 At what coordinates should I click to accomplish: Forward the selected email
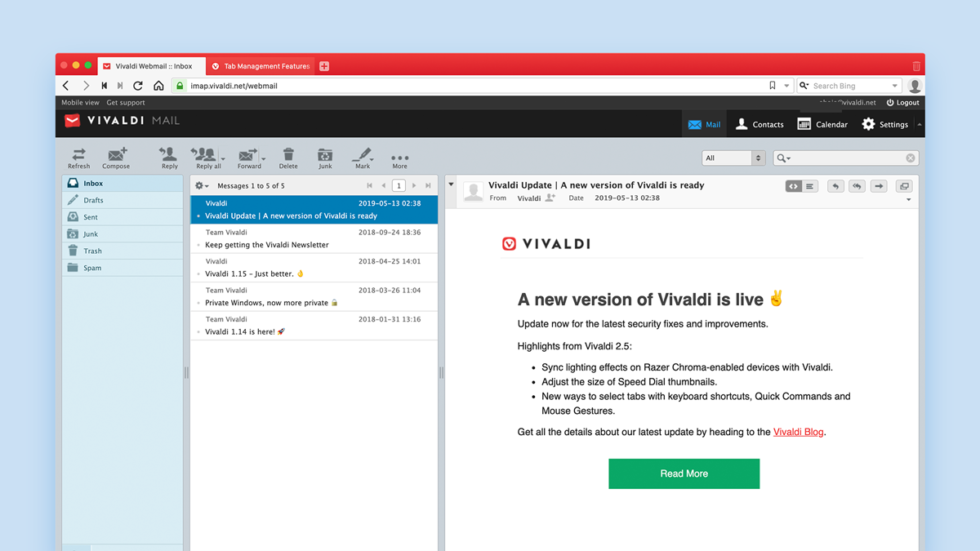tap(248, 157)
